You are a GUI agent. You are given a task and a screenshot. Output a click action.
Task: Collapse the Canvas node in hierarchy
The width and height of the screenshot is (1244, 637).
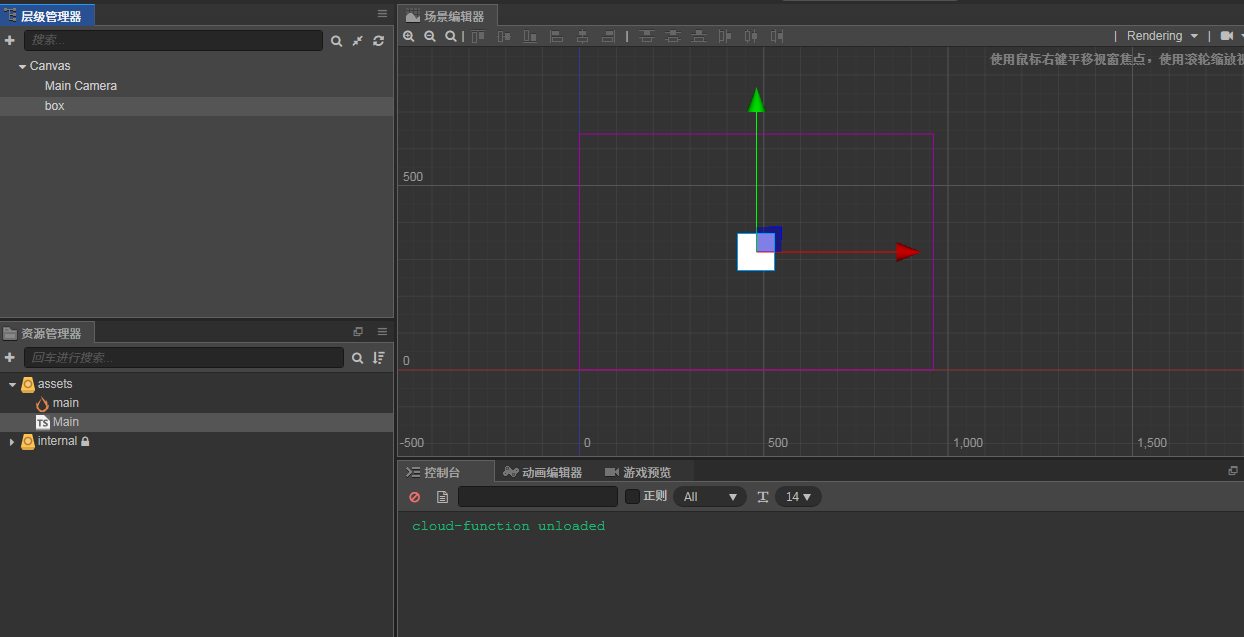click(x=22, y=66)
